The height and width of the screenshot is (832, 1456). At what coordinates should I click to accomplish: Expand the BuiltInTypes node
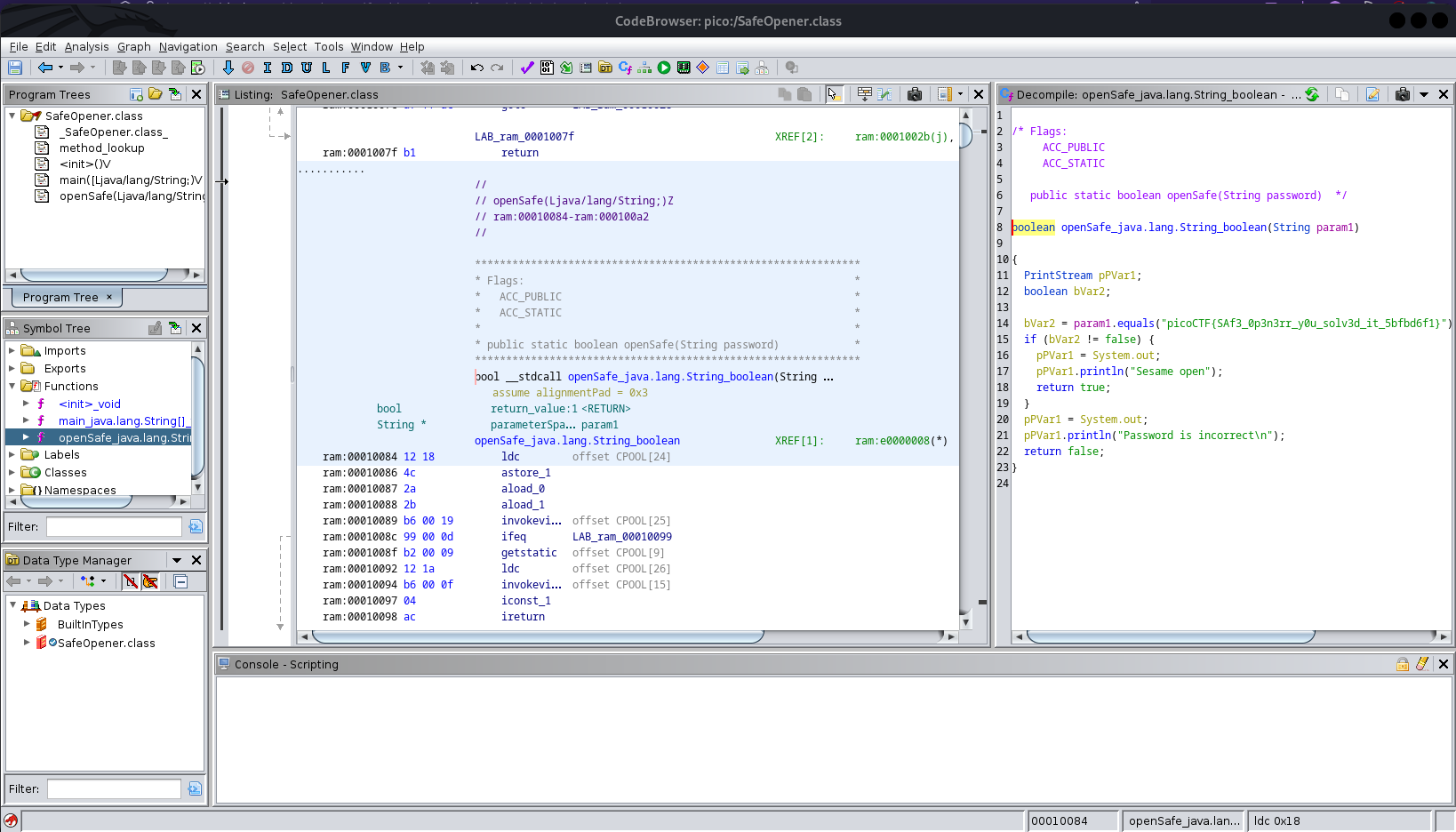click(x=27, y=624)
